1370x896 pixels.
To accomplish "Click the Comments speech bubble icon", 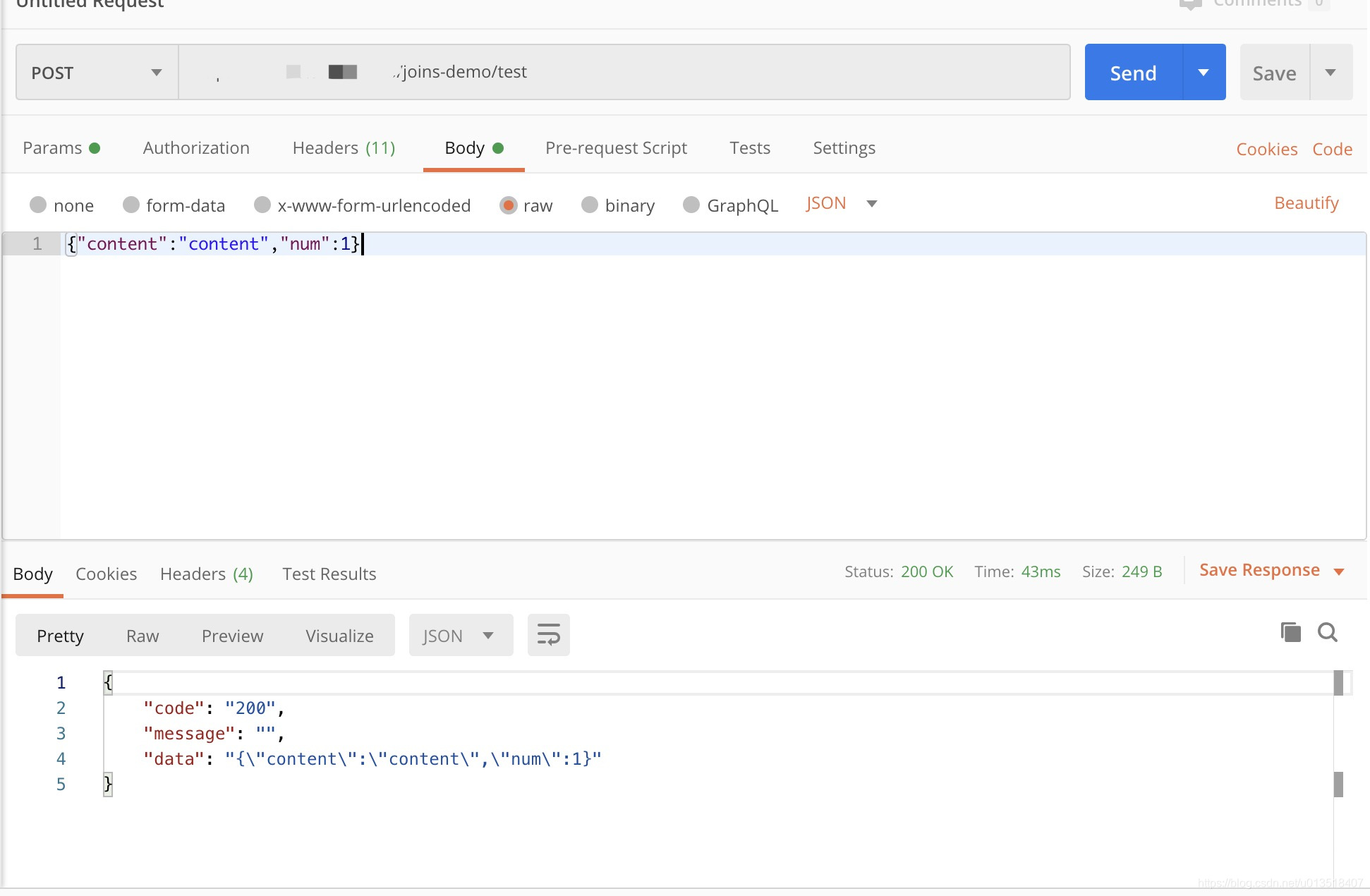I will tap(1189, 4).
